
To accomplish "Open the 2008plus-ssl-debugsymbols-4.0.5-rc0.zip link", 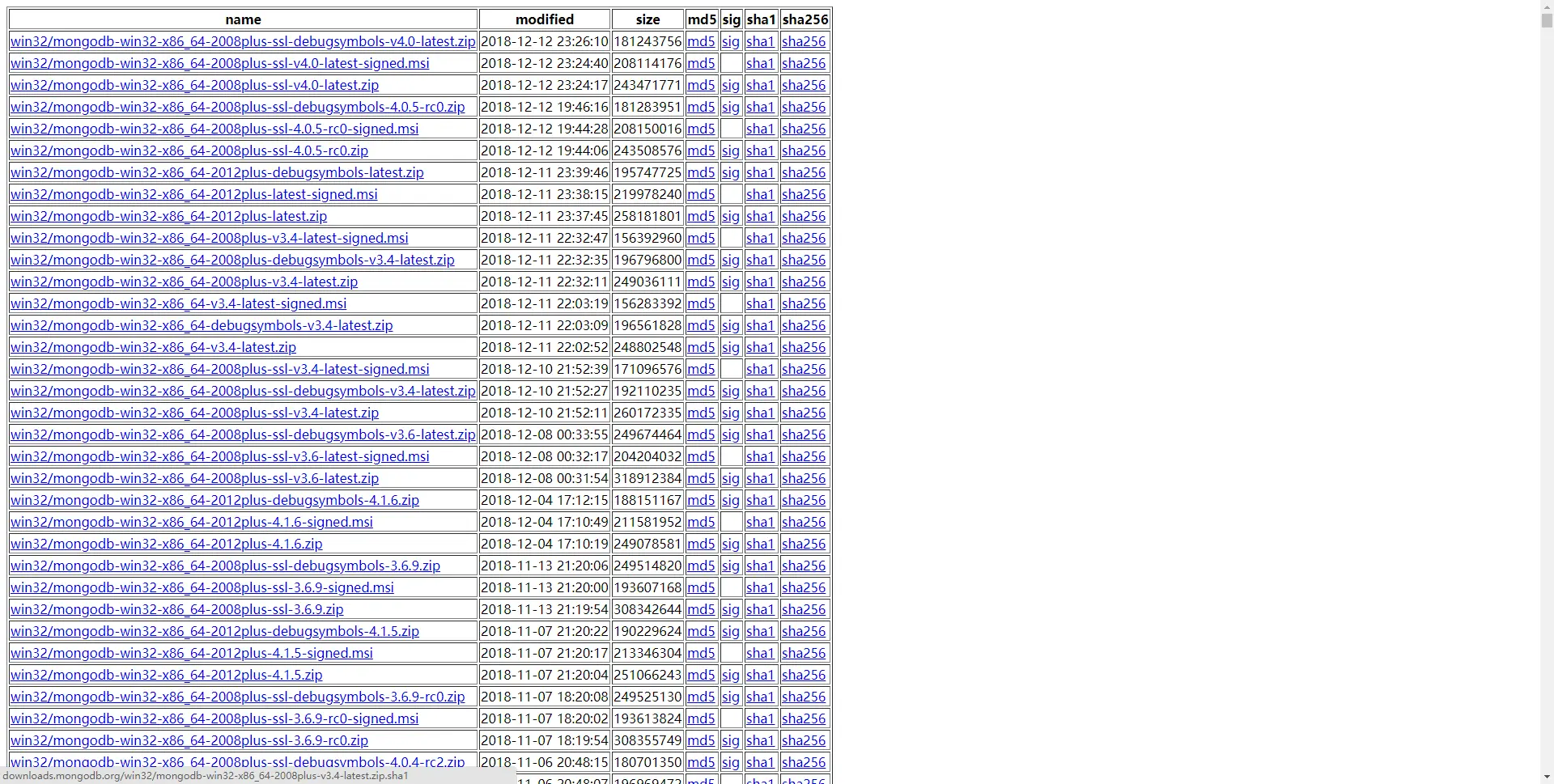I will [238, 107].
